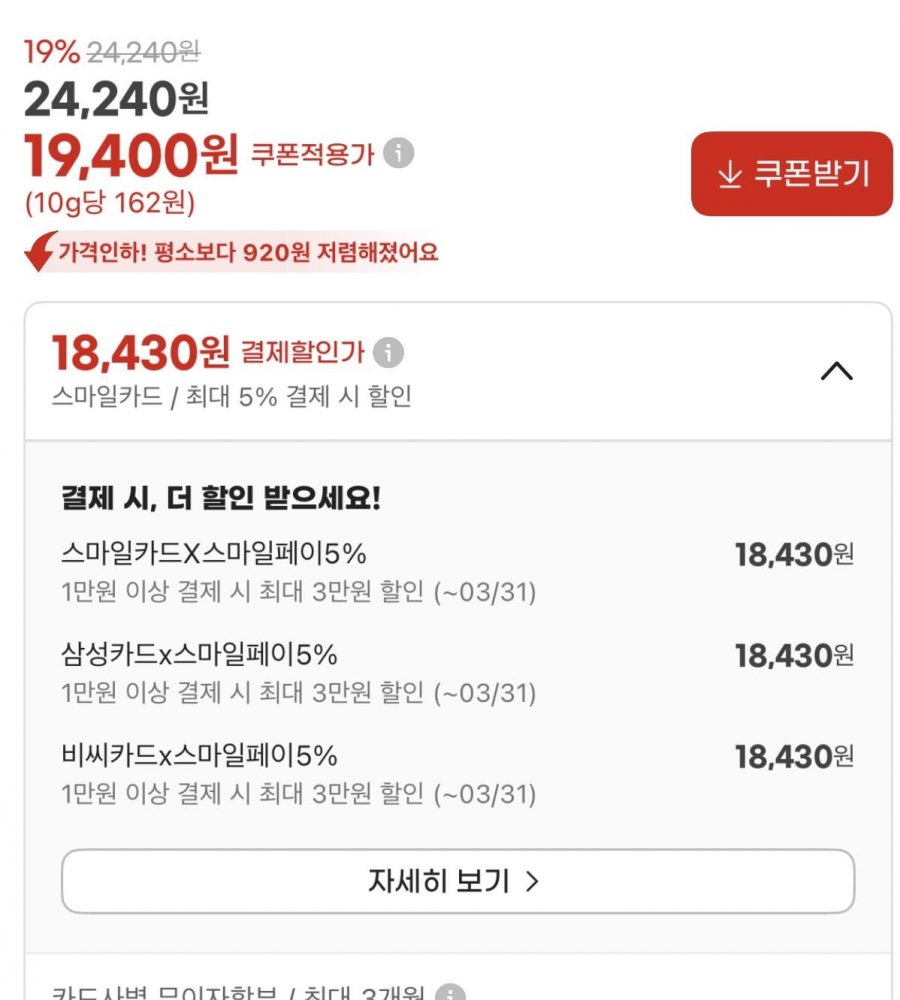Select the 스마일카드X스마일페이5% discount option
The height and width of the screenshot is (1000, 900).
(213, 553)
